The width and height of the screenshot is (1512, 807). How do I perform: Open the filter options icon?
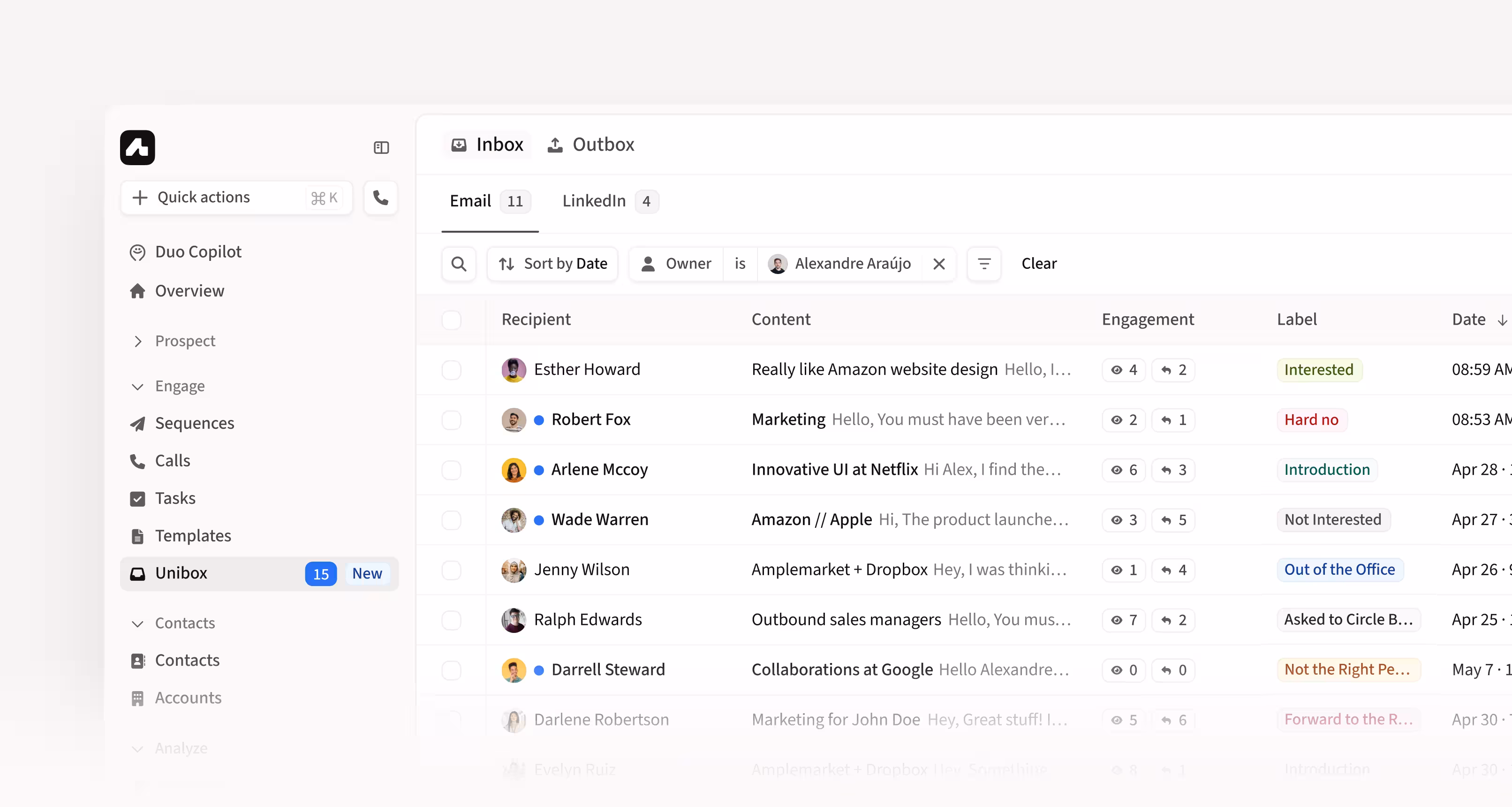tap(984, 264)
